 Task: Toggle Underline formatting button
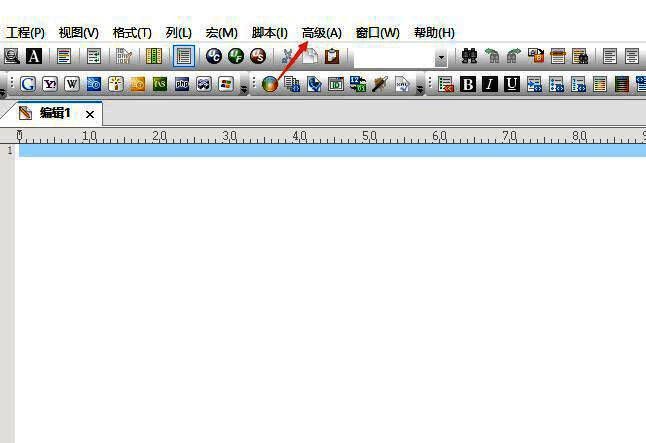coord(512,84)
